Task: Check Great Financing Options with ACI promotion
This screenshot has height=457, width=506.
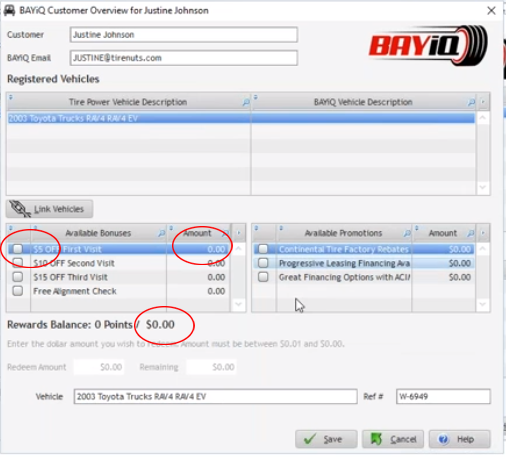Action: tap(263, 277)
